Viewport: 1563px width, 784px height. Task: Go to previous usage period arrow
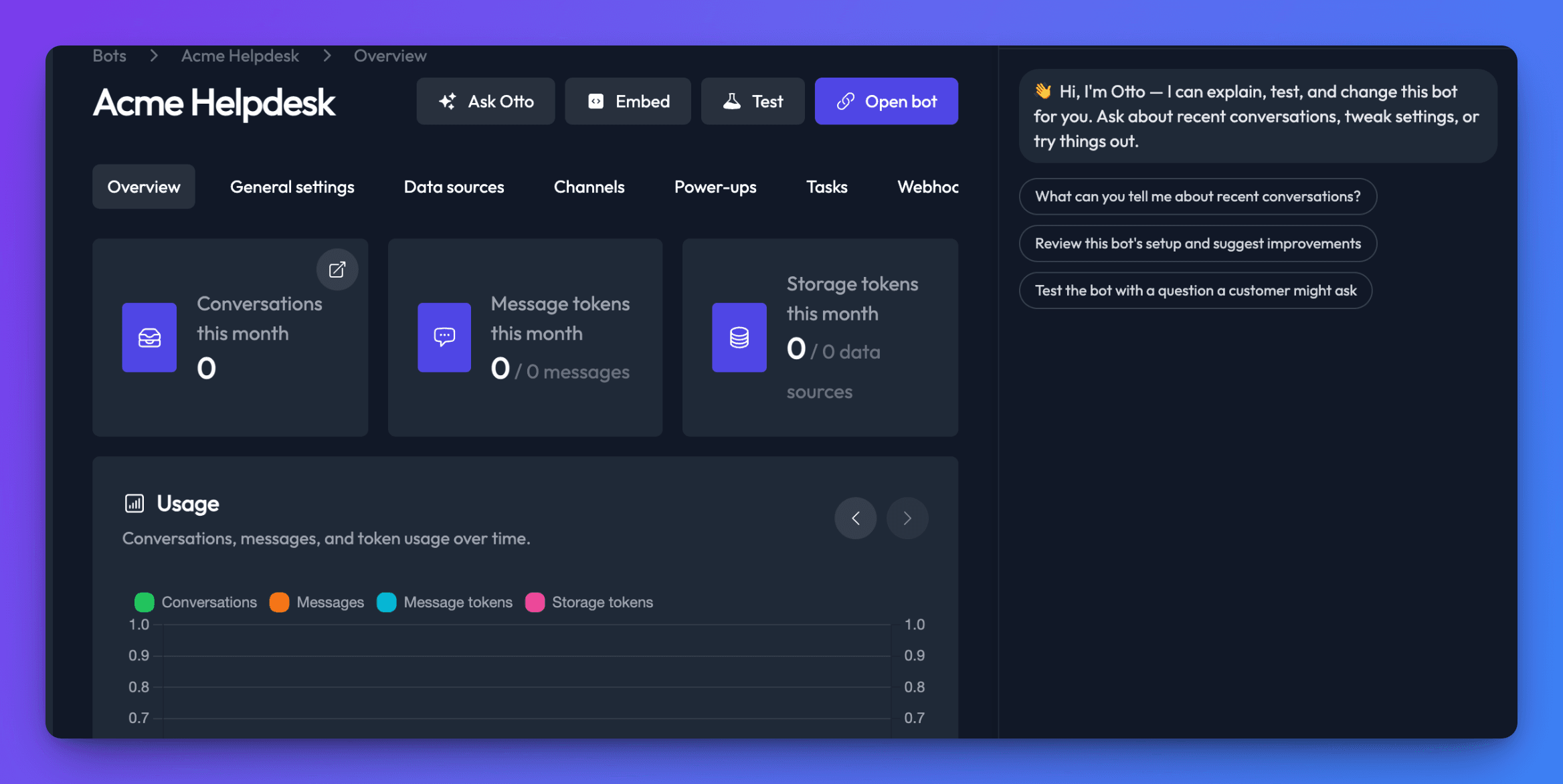click(x=856, y=518)
